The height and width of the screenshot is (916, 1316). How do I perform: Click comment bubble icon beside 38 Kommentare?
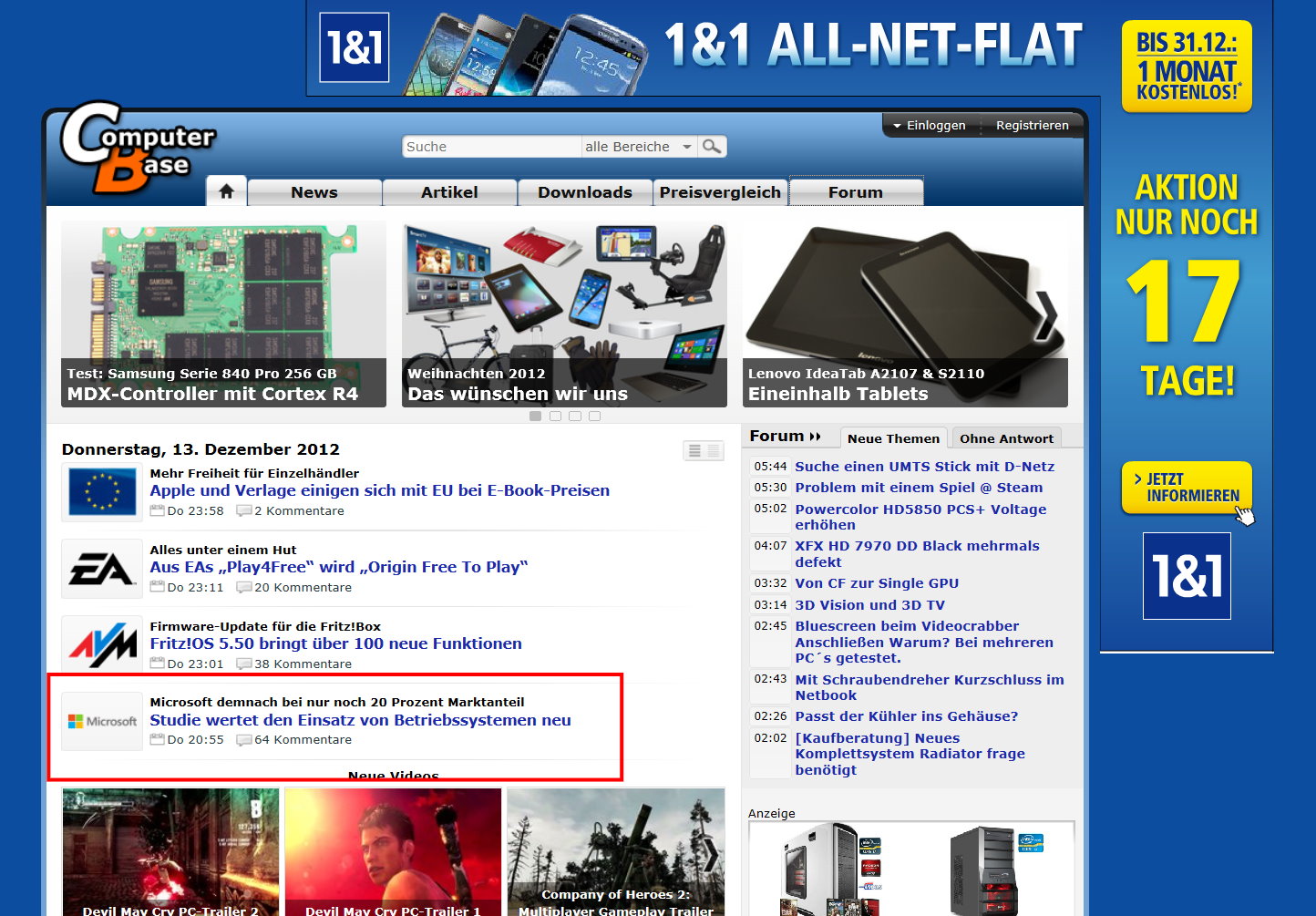[x=243, y=664]
